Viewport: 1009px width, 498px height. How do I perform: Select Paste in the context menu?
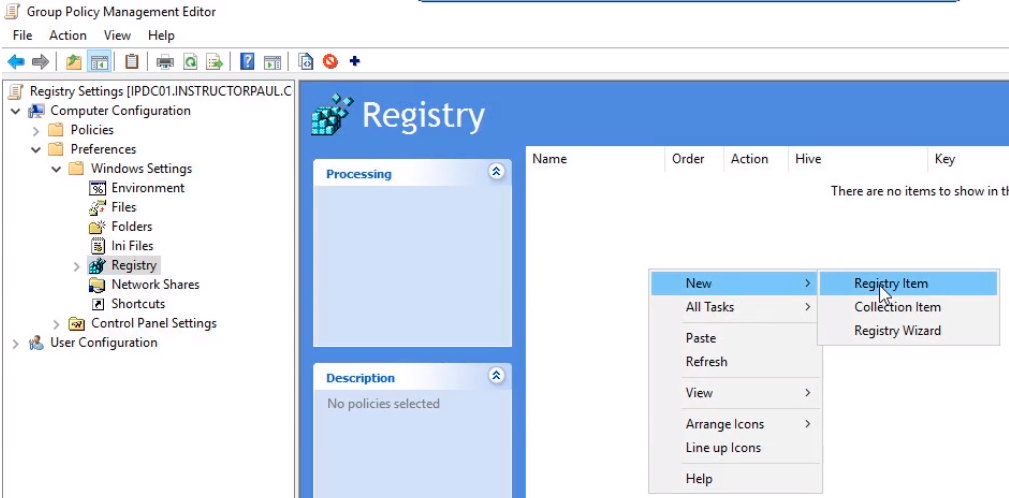(x=734, y=338)
